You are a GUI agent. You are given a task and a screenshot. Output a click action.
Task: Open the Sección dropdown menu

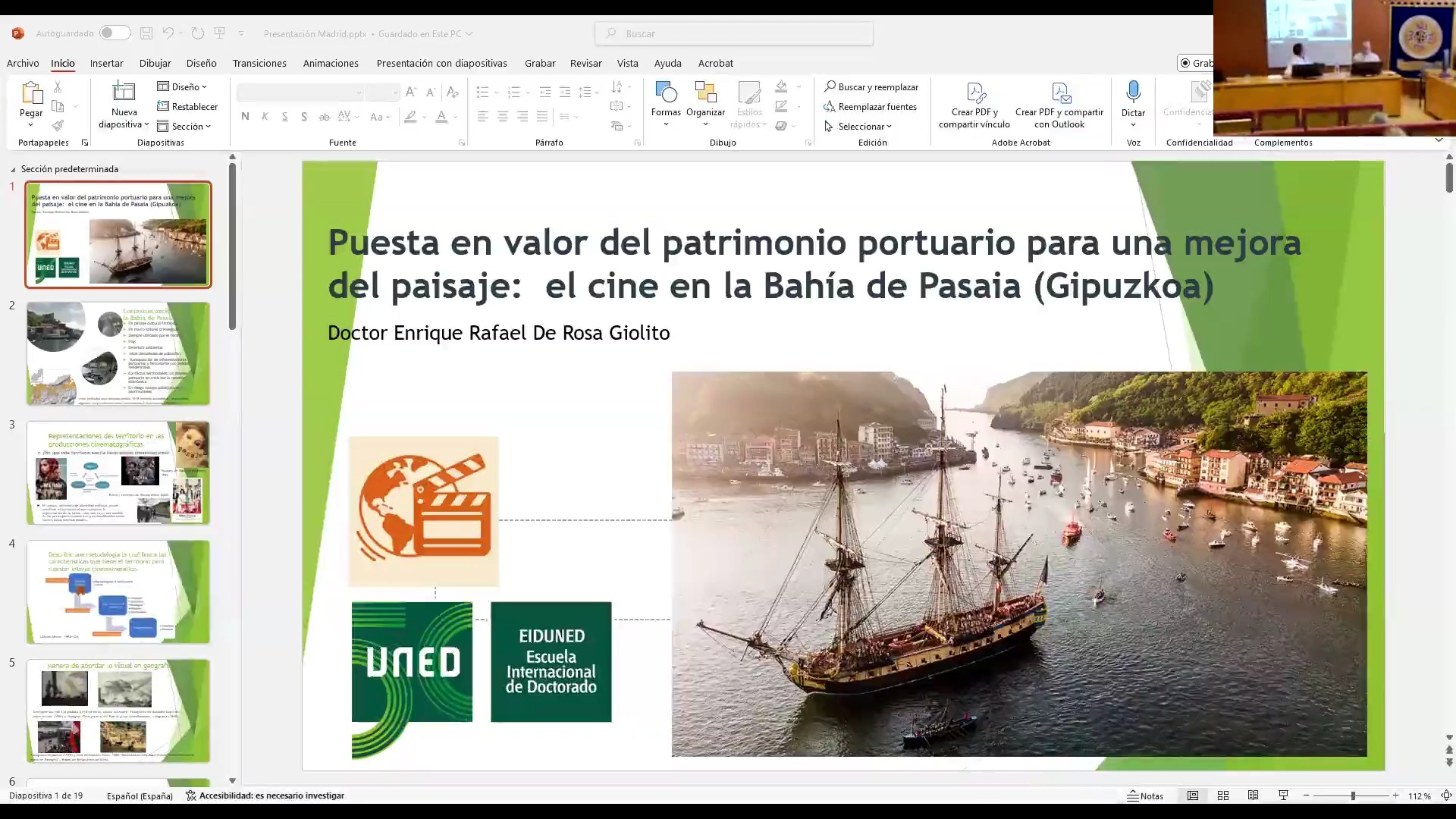click(x=184, y=126)
